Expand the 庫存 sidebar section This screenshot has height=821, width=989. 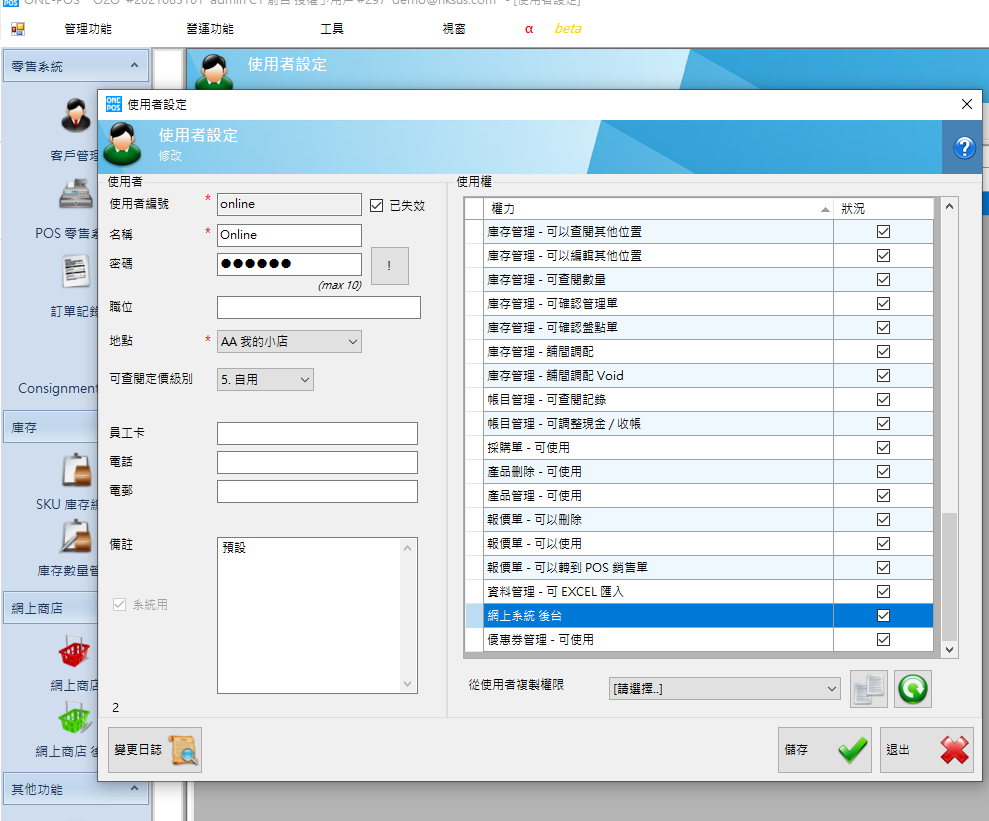pos(50,427)
